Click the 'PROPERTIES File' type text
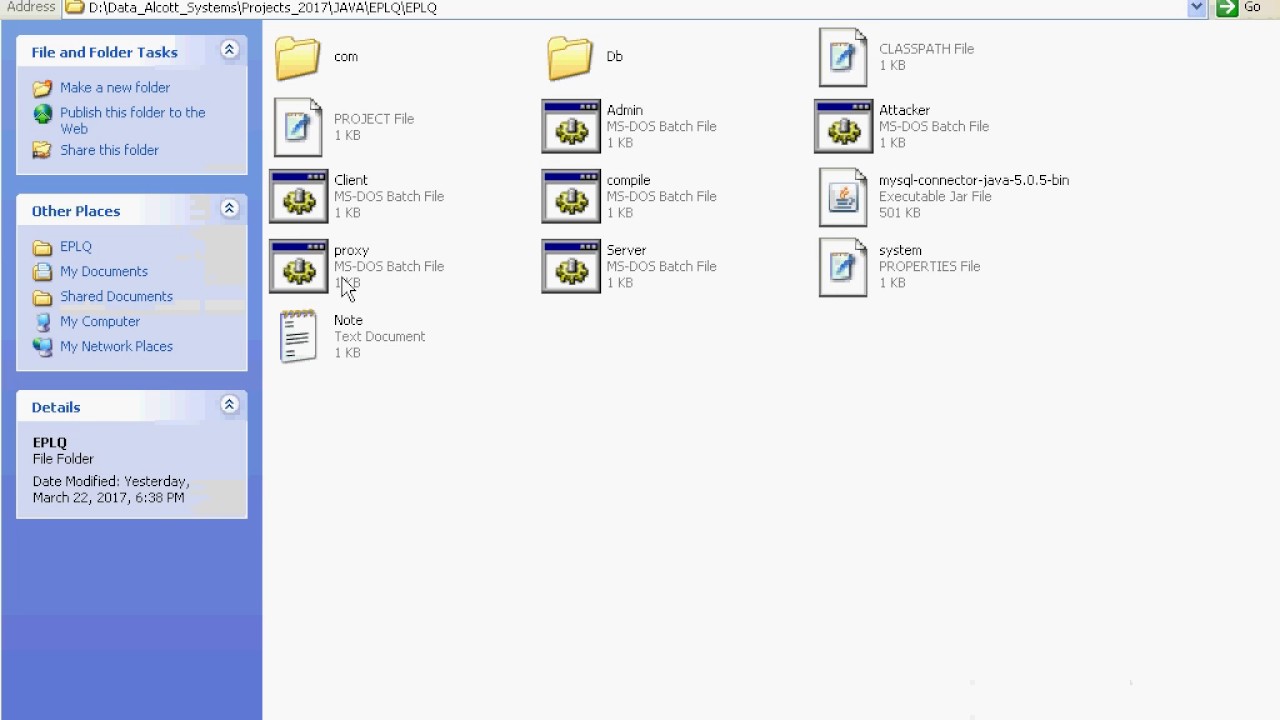 pyautogui.click(x=930, y=266)
